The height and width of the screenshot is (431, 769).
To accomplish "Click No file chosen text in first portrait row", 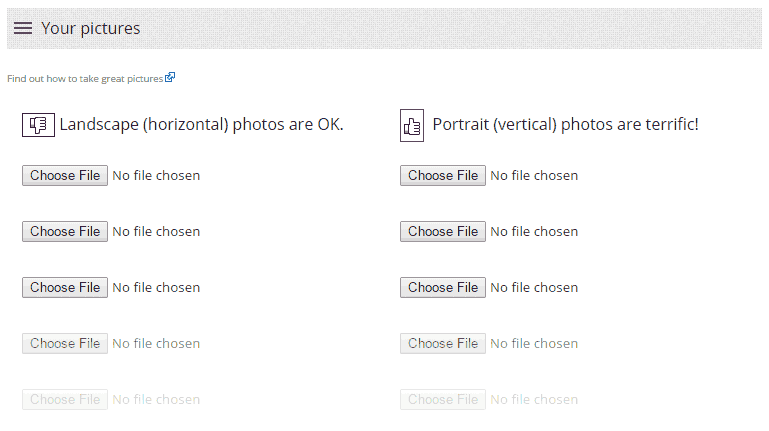I will pos(534,176).
